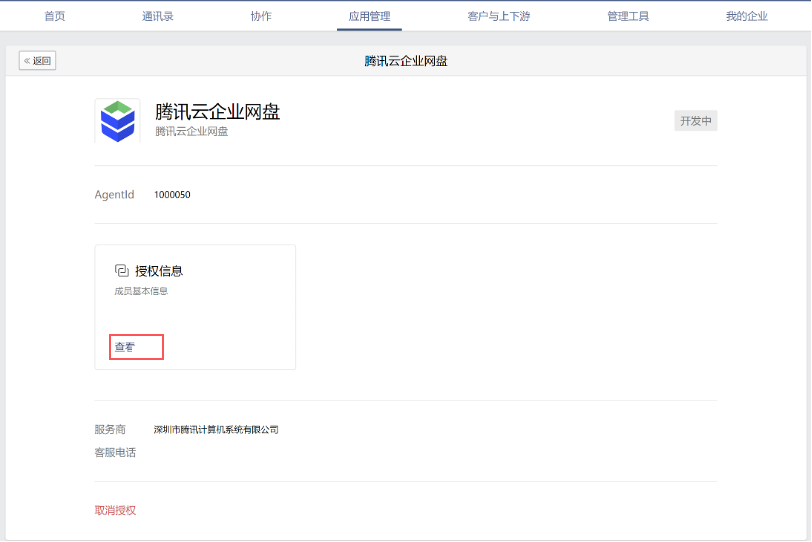Click the AgentId value 1000050
This screenshot has height=542, width=812.
(x=172, y=195)
